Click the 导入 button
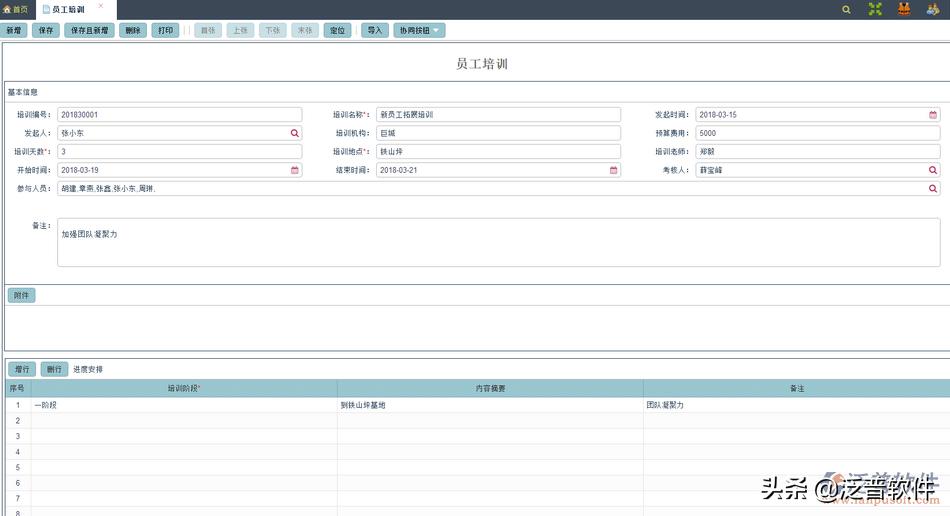 (x=375, y=30)
